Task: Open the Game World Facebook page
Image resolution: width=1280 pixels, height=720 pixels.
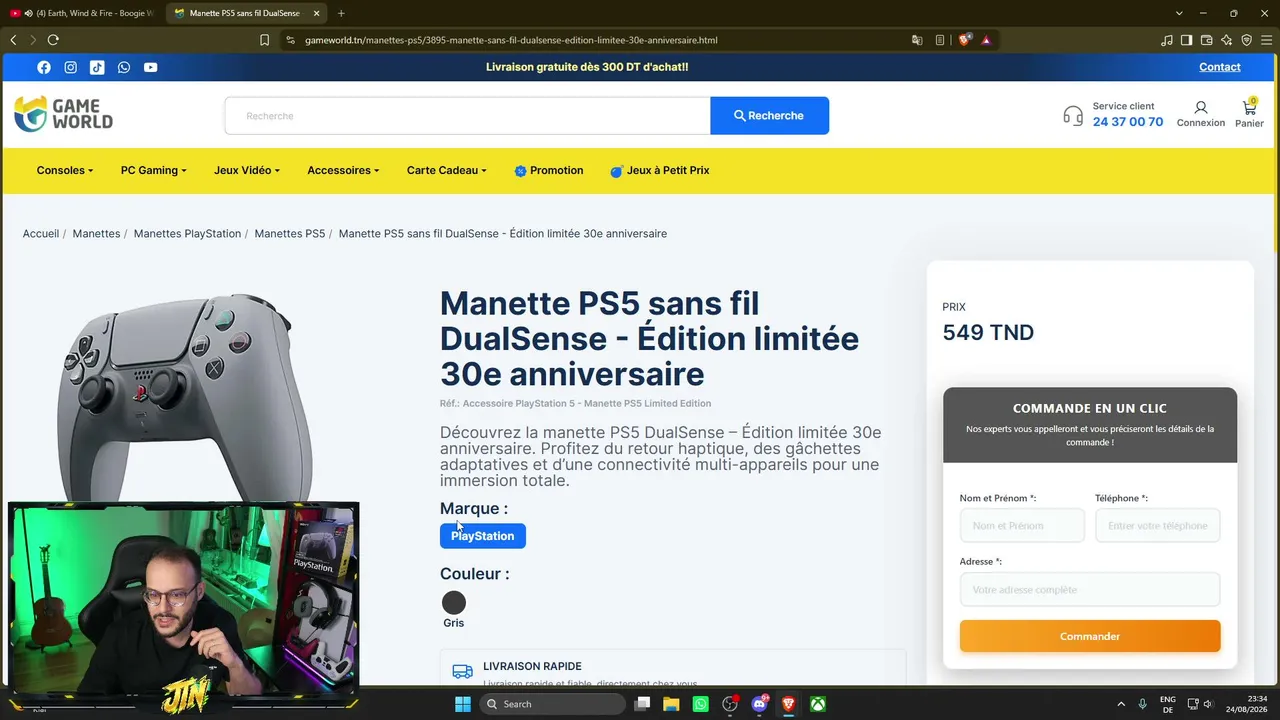Action: coord(44,67)
